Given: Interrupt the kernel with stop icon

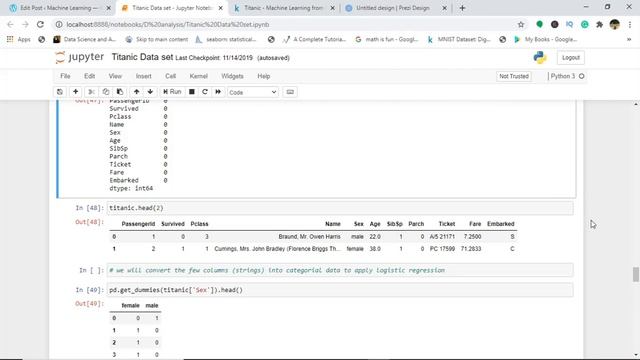Looking at the screenshot, I should click(x=191, y=92).
